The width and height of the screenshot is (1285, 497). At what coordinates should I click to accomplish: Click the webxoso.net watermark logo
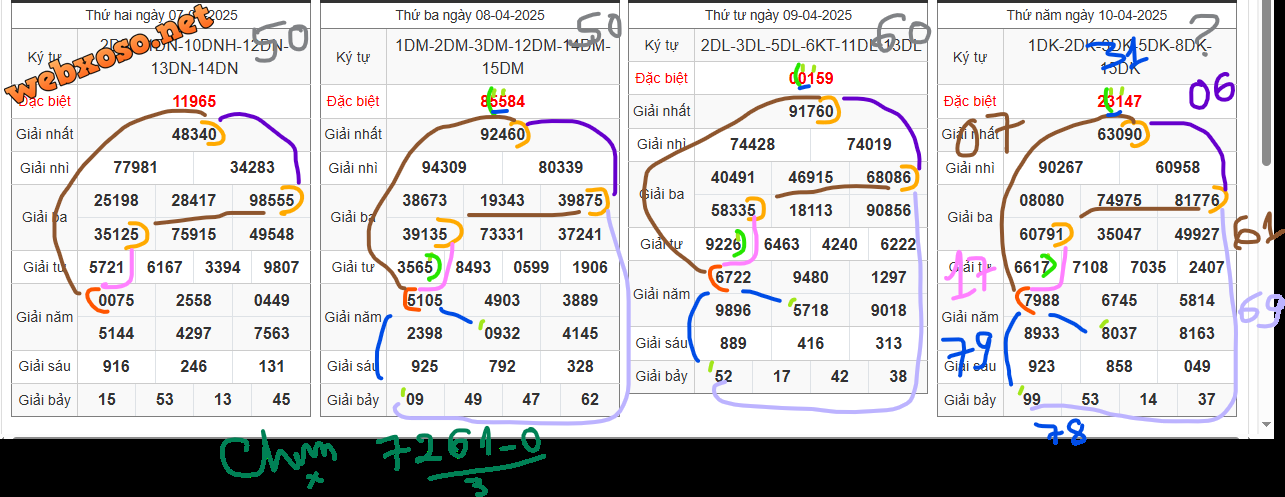pyautogui.click(x=112, y=57)
